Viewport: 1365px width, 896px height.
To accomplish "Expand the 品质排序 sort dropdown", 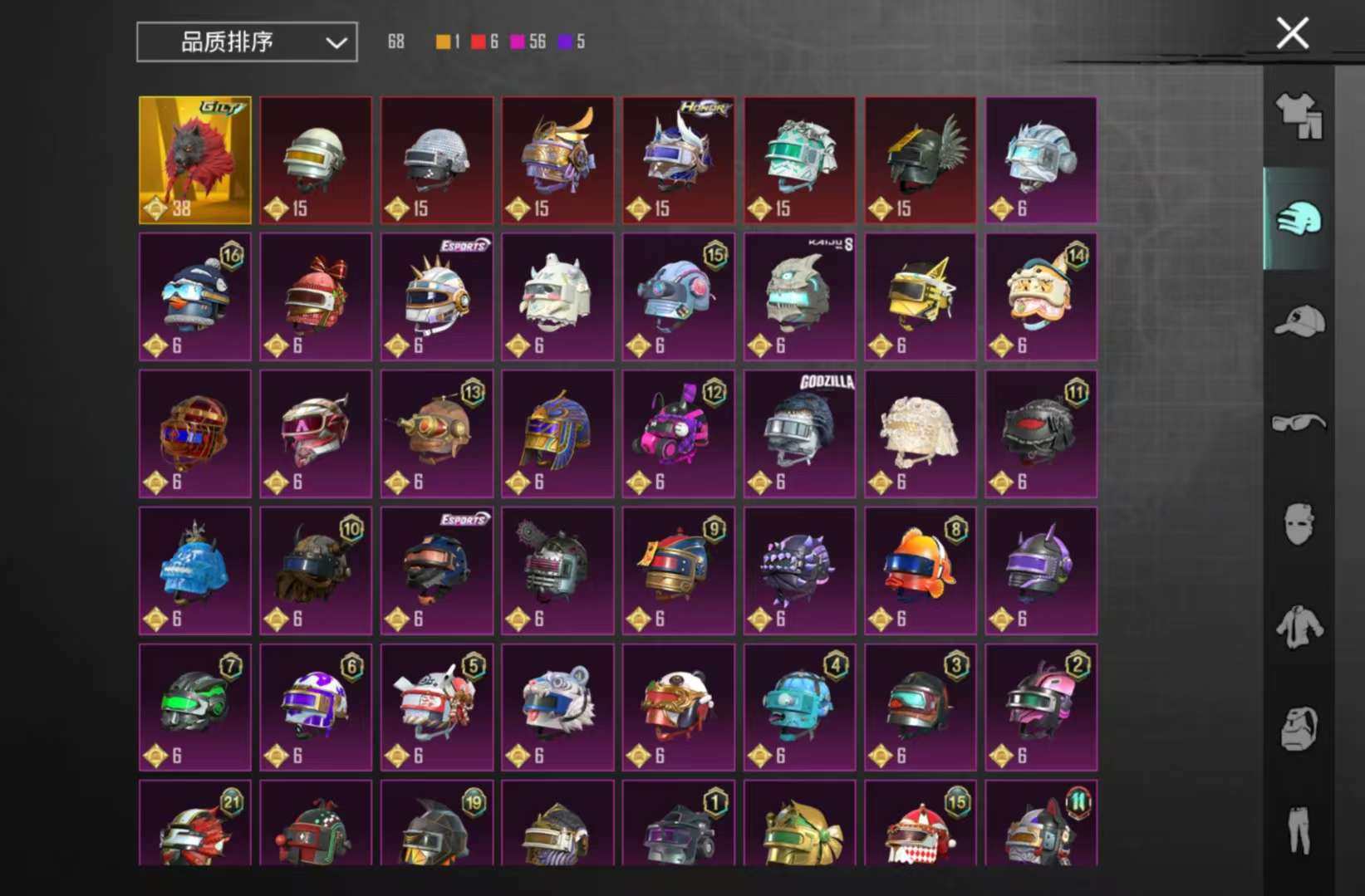I will click(x=247, y=42).
